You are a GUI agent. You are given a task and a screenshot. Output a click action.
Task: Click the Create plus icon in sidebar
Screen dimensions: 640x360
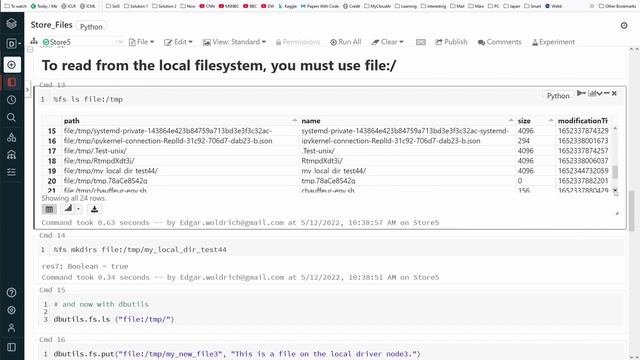[x=12, y=65]
